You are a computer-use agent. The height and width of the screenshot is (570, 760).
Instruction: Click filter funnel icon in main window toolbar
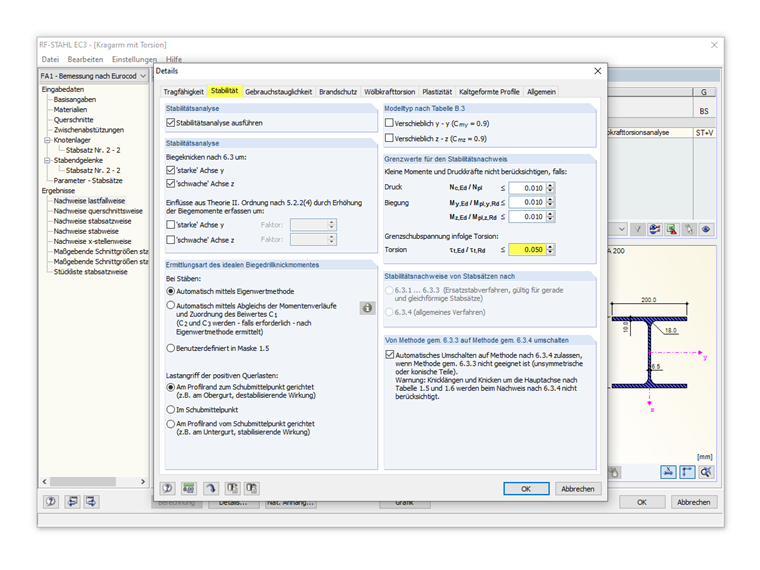click(x=638, y=229)
